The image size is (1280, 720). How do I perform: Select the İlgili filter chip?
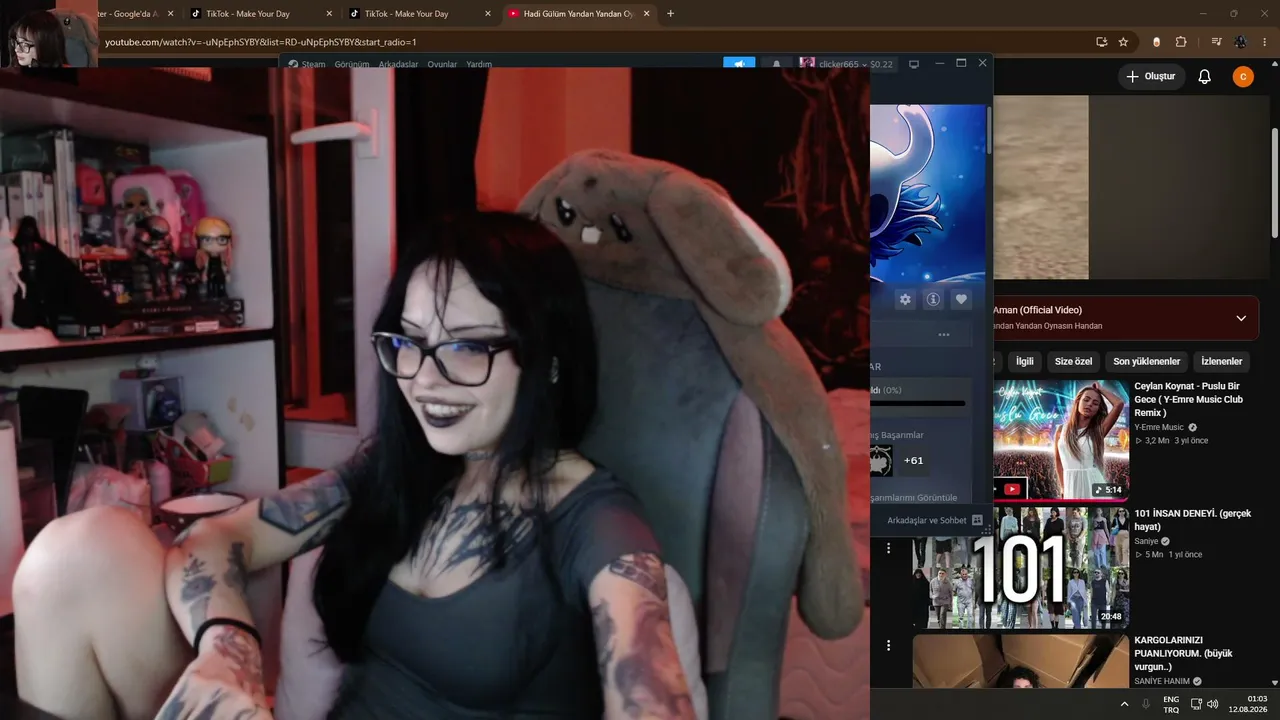[x=1025, y=361]
